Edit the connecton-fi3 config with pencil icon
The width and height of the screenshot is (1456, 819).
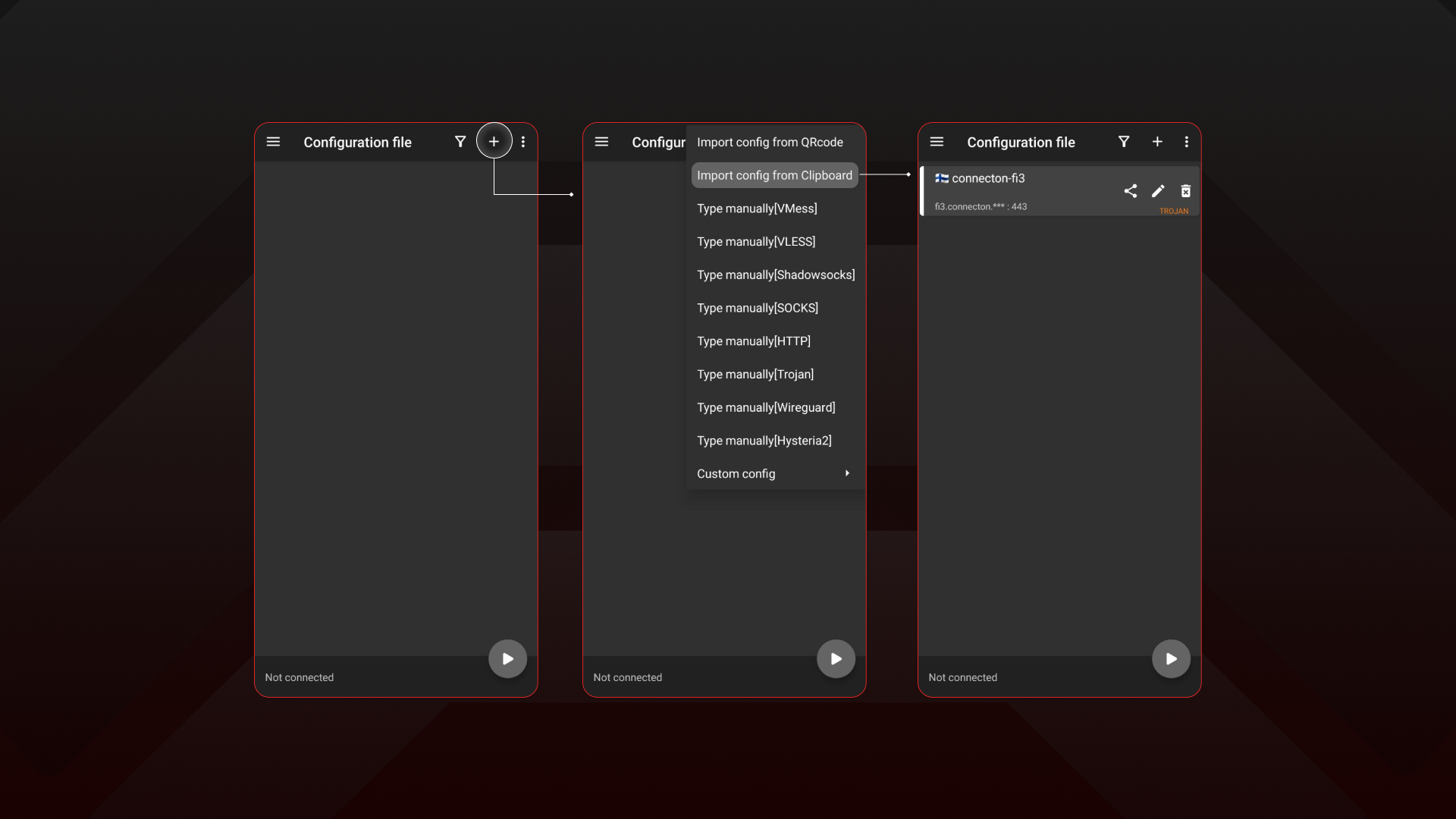pos(1158,191)
